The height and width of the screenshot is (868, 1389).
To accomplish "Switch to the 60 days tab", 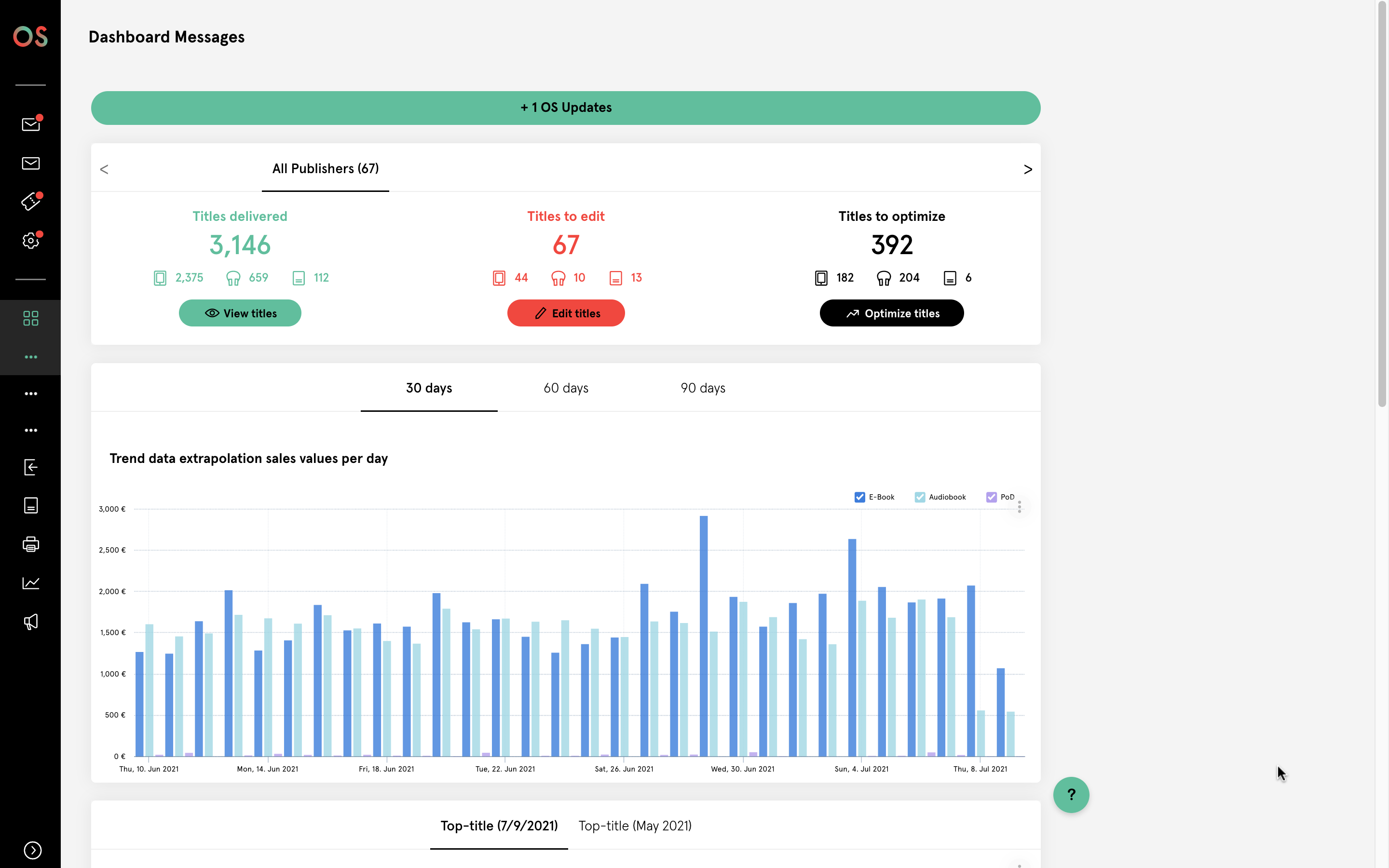I will pyautogui.click(x=565, y=388).
